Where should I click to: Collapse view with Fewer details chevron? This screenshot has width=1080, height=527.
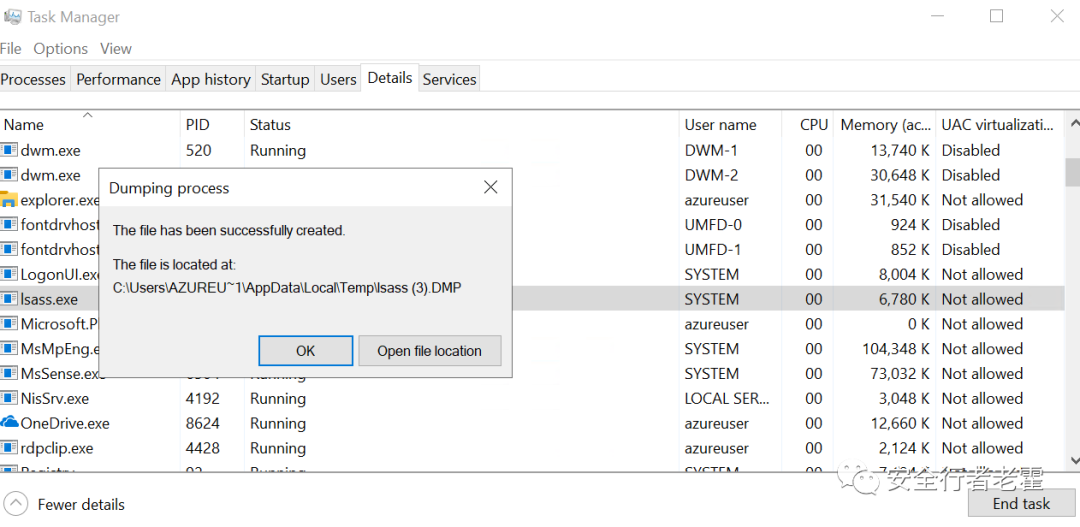pos(16,504)
